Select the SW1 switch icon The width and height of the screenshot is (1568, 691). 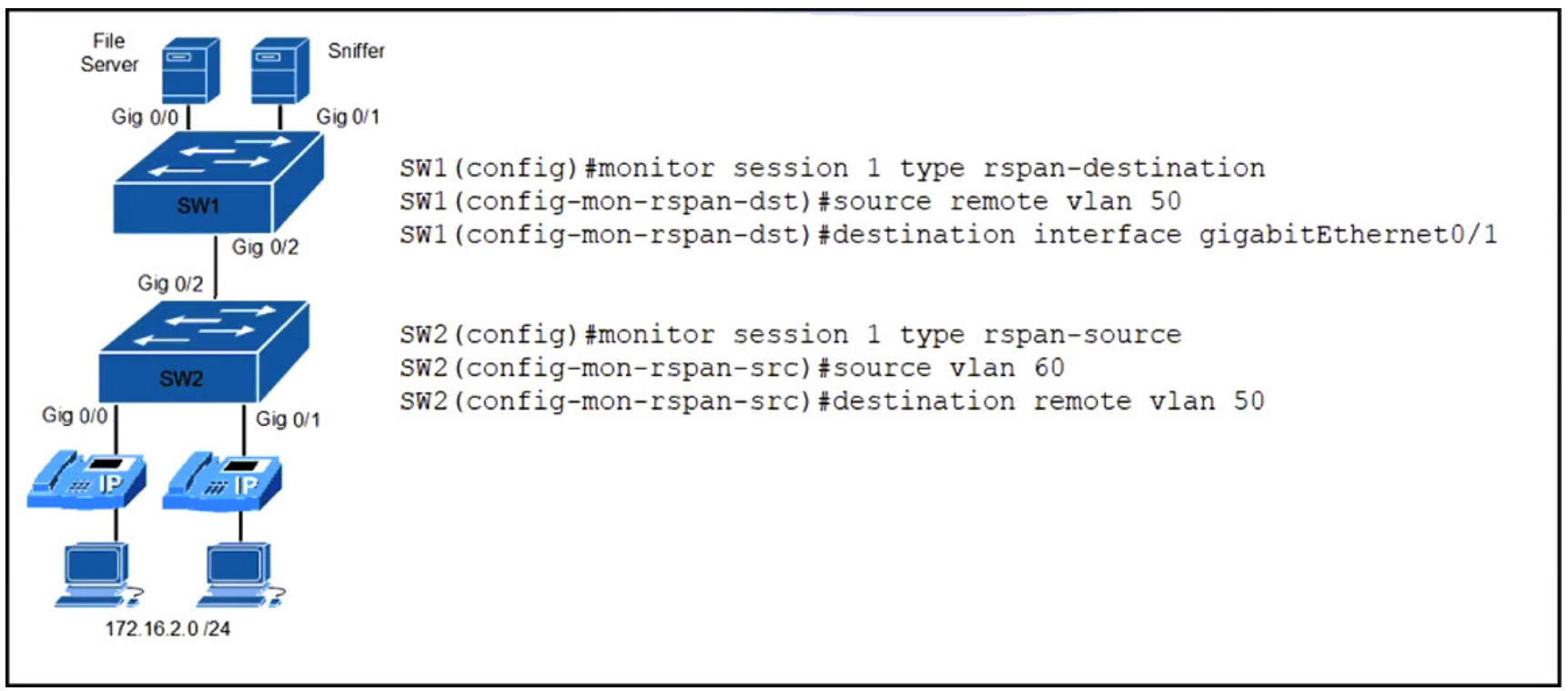(218, 182)
